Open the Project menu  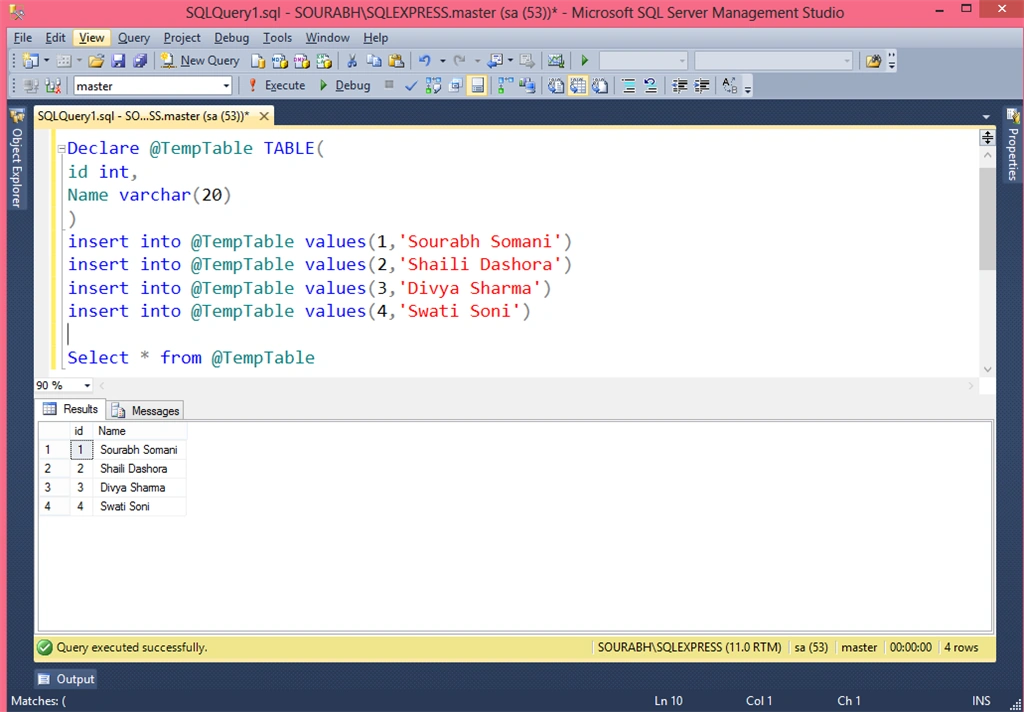click(x=182, y=38)
